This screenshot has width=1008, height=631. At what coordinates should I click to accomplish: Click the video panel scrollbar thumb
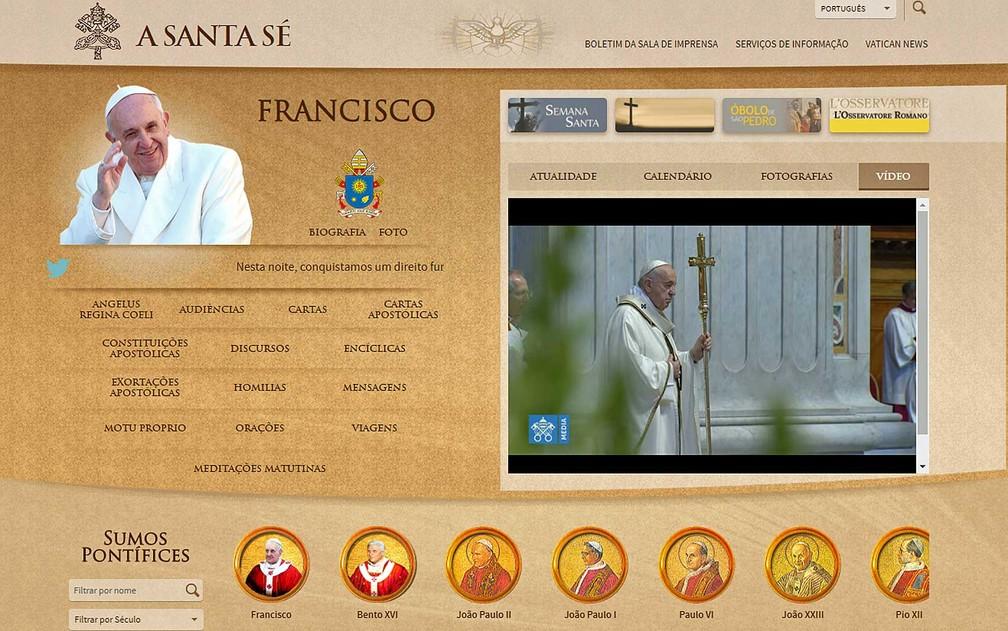[922, 323]
